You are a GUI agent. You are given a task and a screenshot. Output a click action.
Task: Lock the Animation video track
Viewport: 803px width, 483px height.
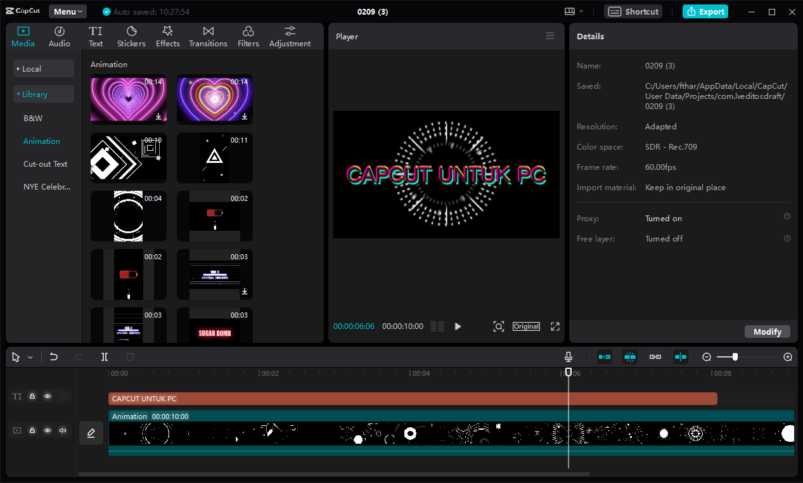32,430
